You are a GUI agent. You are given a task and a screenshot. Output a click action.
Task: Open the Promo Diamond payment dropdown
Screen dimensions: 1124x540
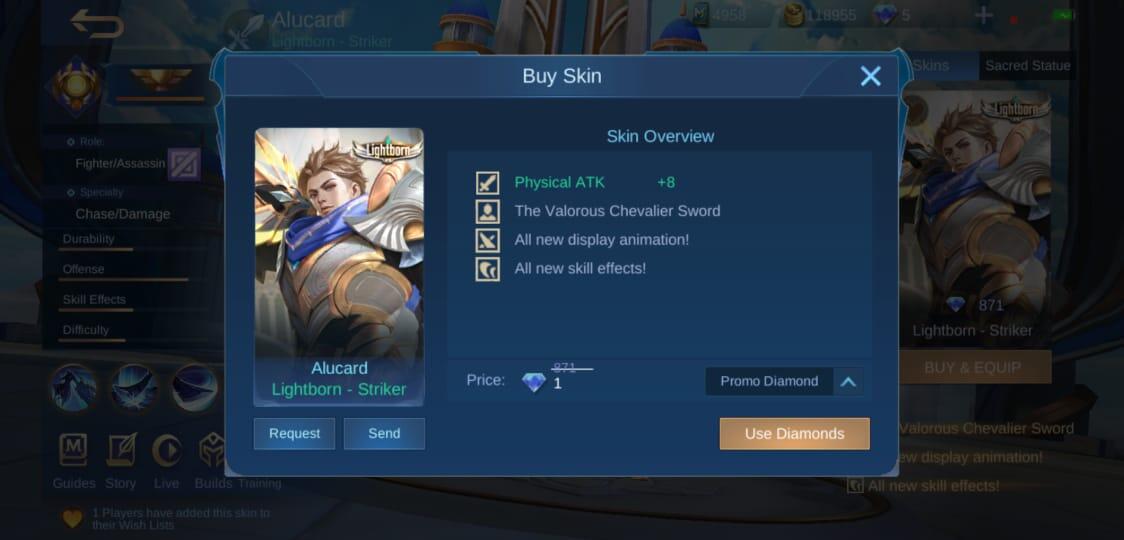pos(784,382)
